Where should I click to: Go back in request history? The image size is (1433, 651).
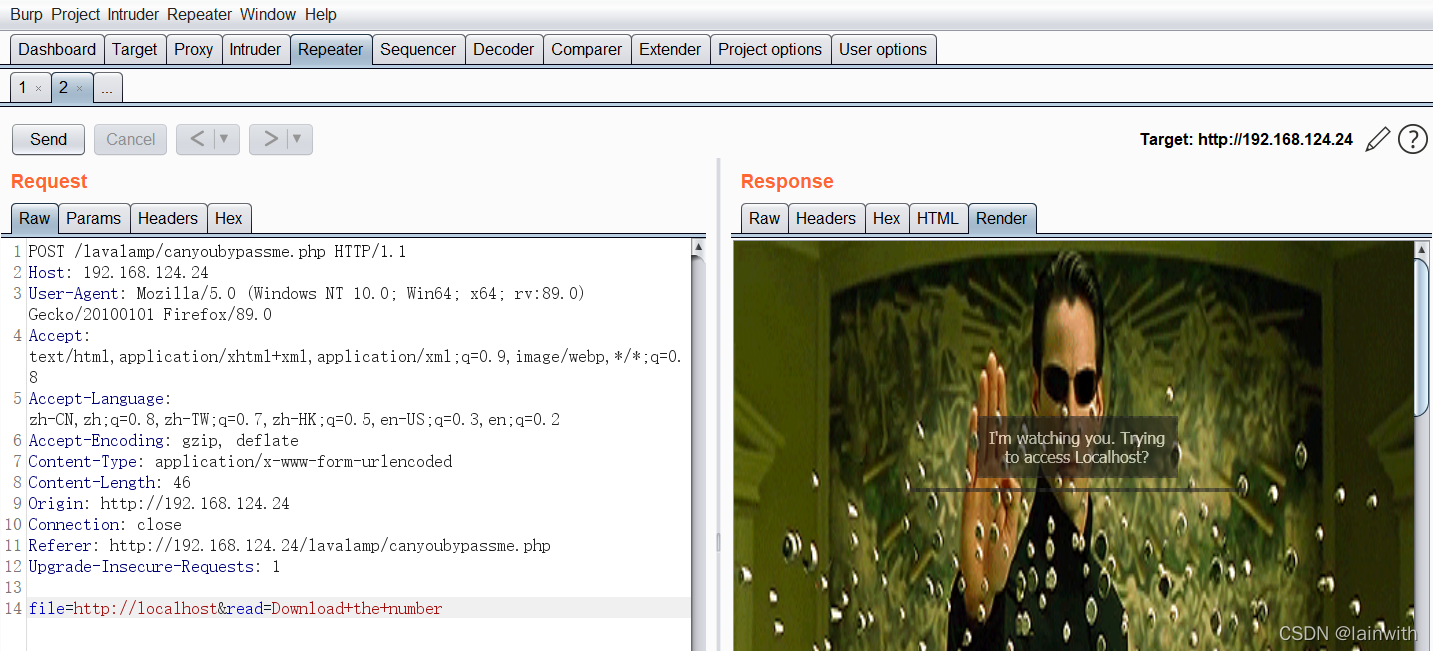click(x=197, y=139)
